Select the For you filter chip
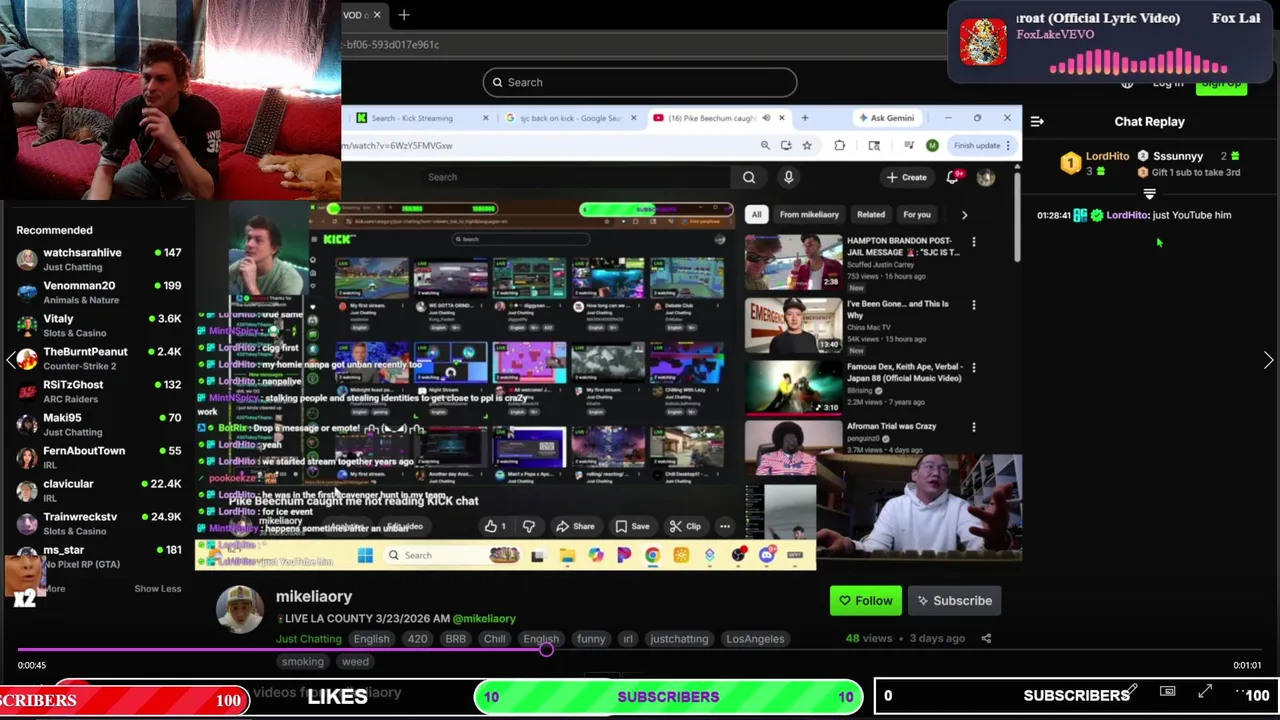Viewport: 1280px width, 720px height. [917, 214]
